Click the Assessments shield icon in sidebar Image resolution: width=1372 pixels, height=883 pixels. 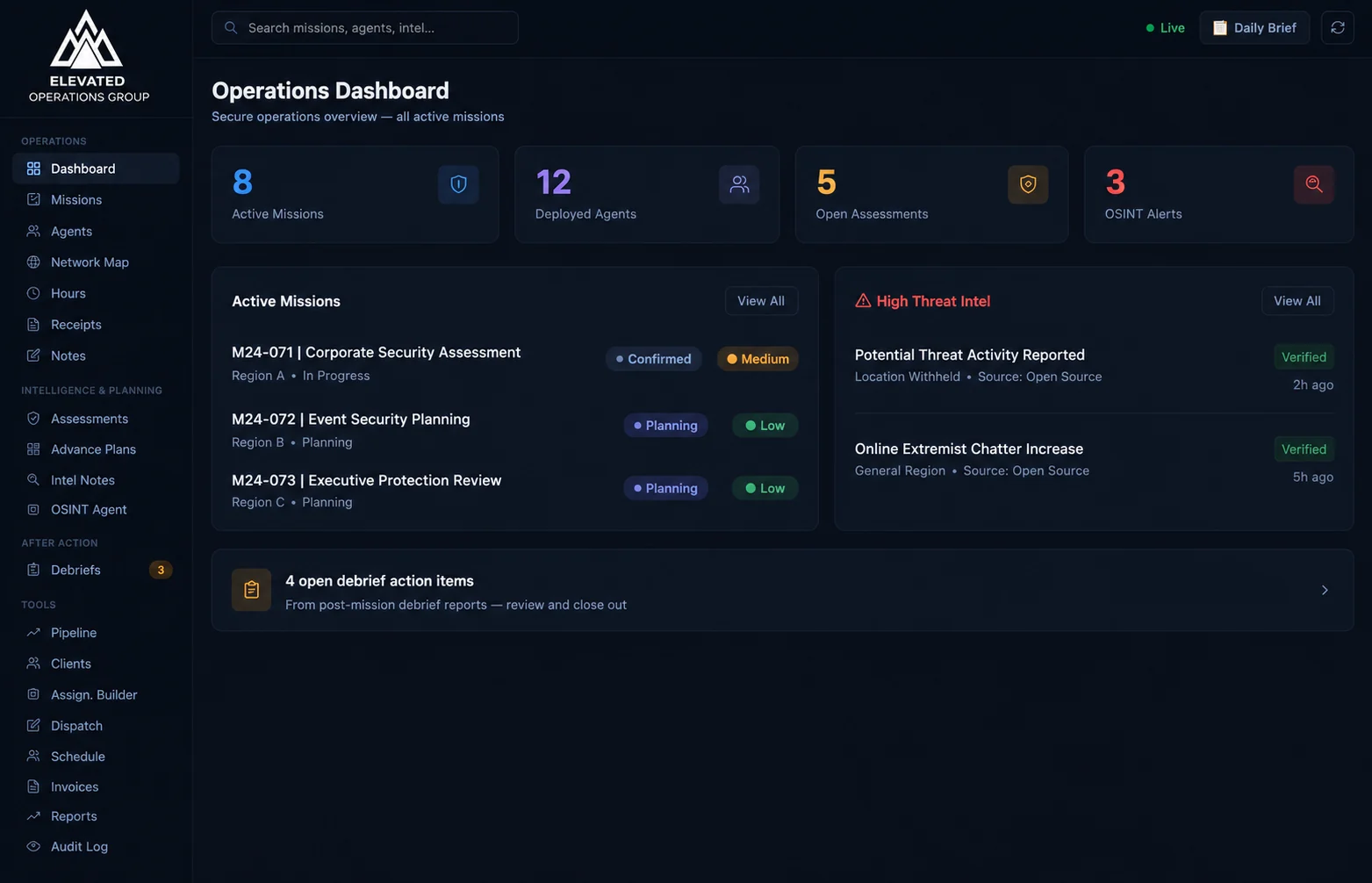coord(33,419)
